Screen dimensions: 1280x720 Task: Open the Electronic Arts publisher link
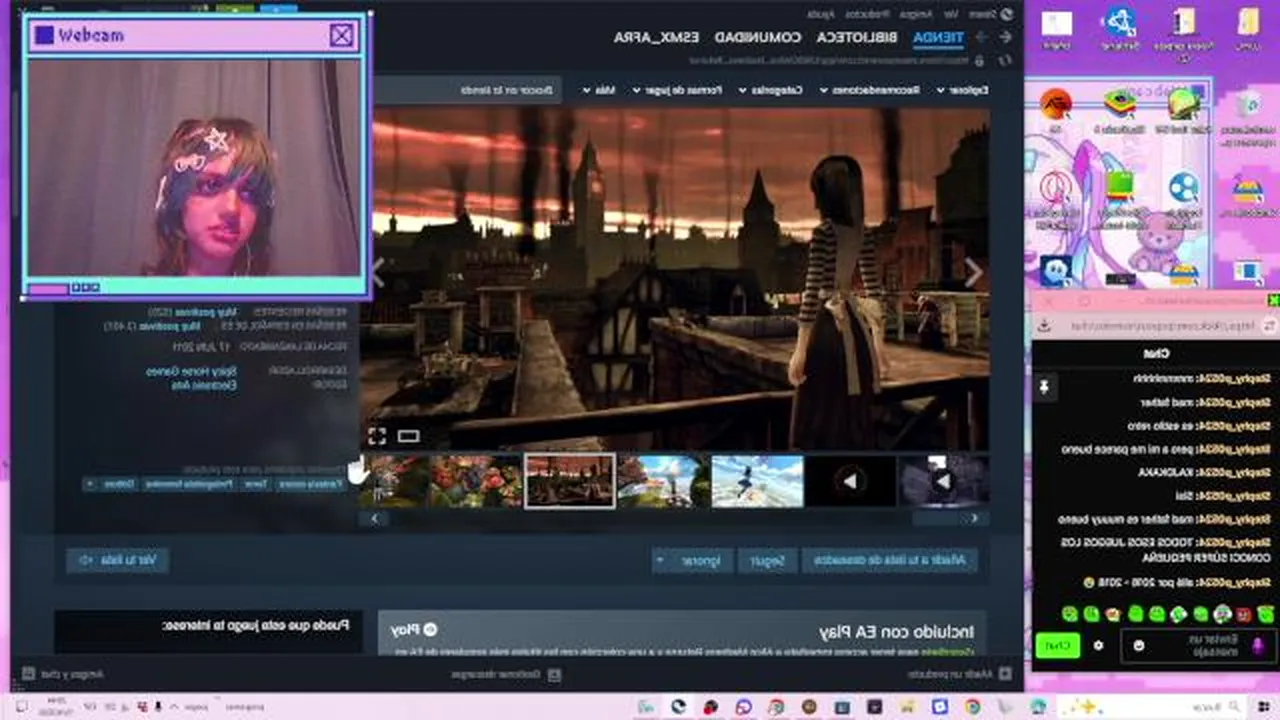tap(204, 384)
